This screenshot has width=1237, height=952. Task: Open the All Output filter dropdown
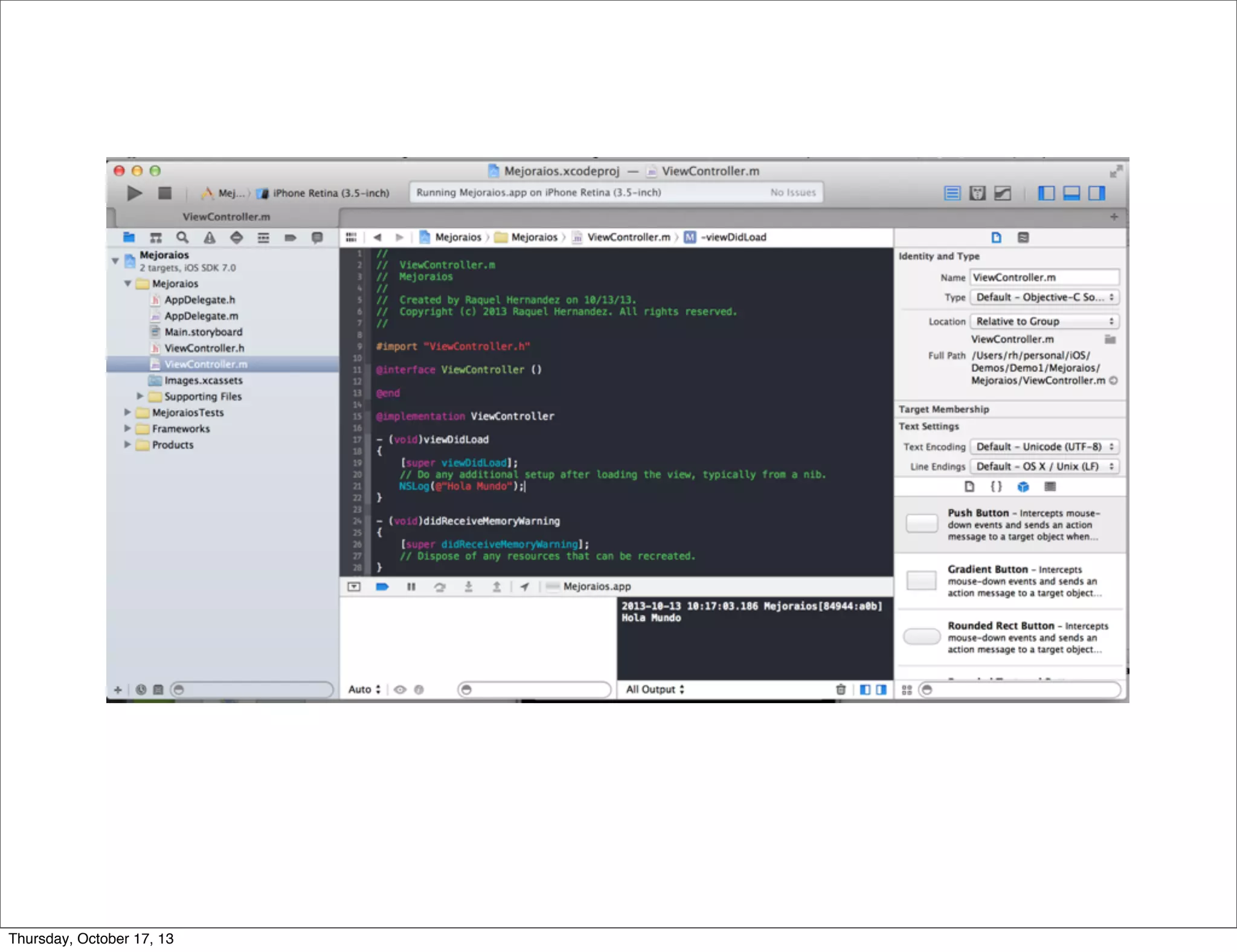(655, 689)
